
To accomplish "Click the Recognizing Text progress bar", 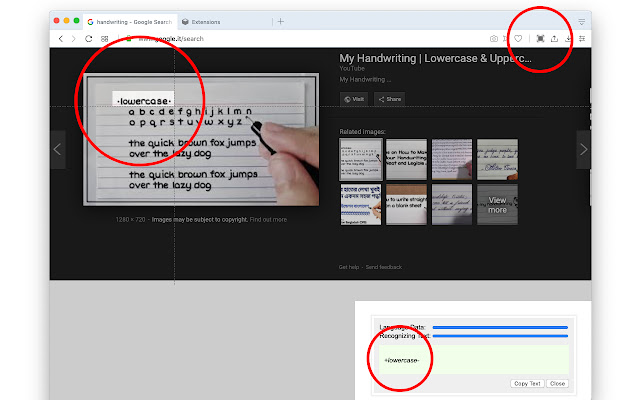I will tap(499, 336).
